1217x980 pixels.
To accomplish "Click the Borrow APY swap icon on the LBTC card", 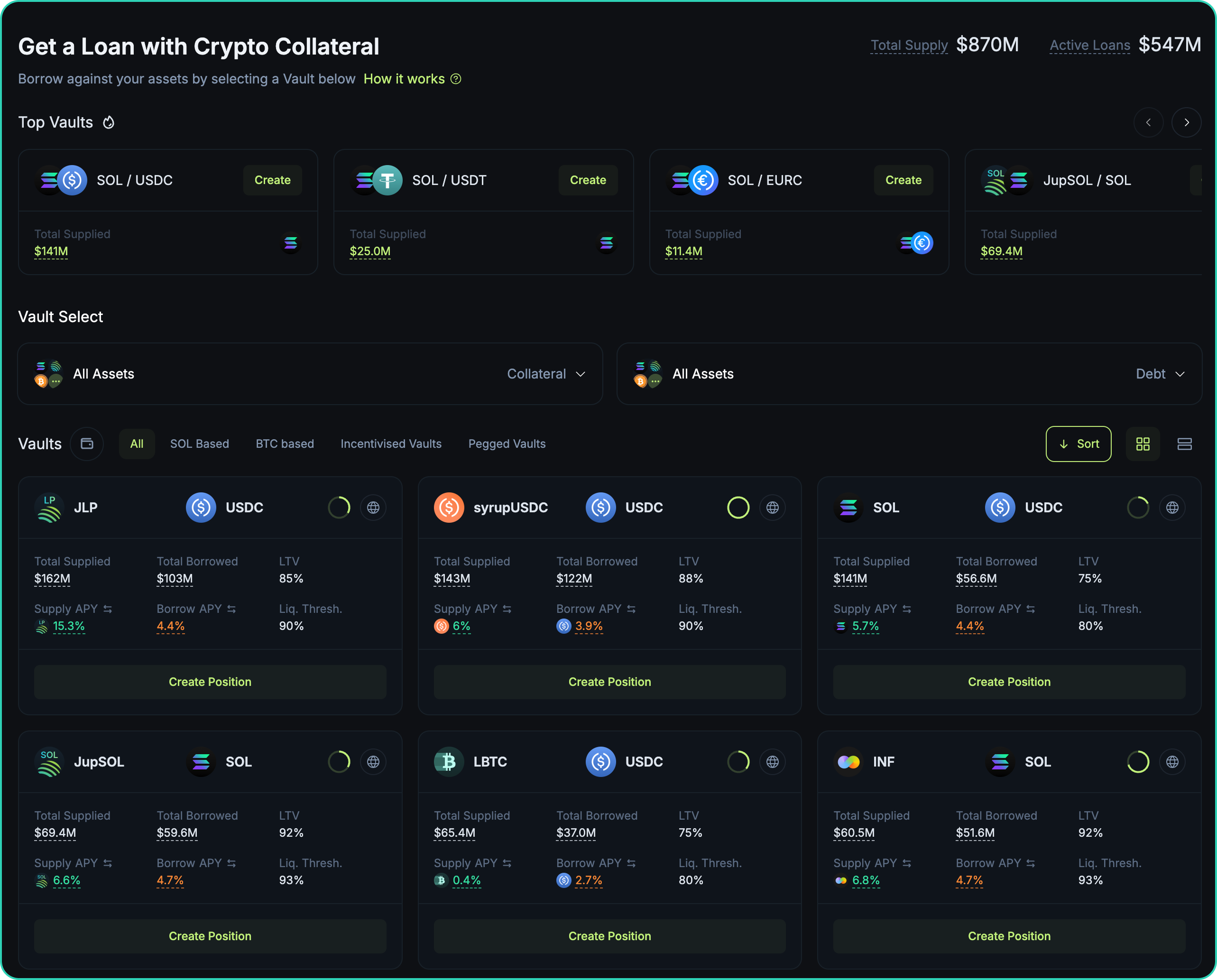I will pos(631,863).
